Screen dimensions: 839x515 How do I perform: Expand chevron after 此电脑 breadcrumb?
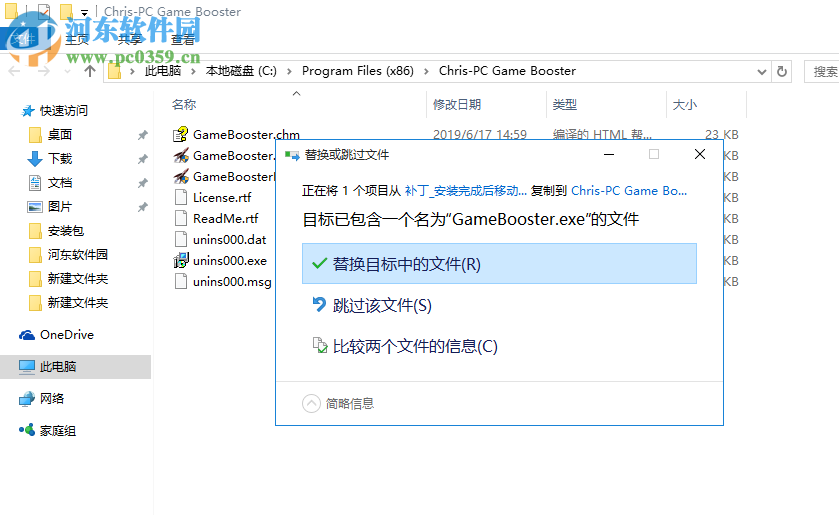click(x=194, y=71)
